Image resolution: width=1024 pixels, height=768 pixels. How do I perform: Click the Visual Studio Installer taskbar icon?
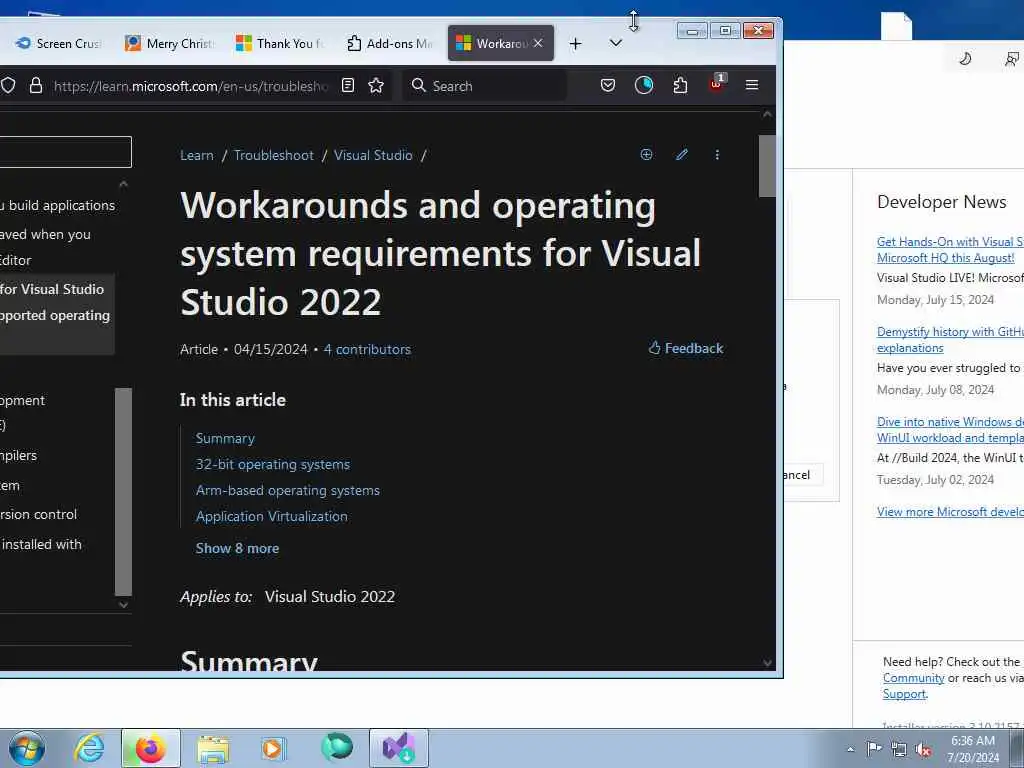click(x=399, y=748)
